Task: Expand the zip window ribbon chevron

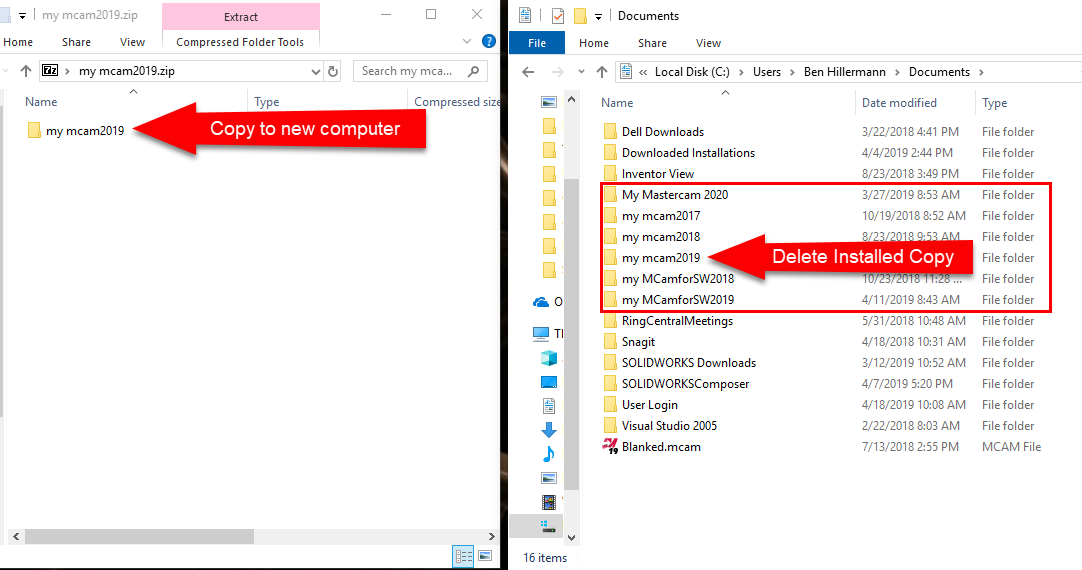Action: (466, 41)
